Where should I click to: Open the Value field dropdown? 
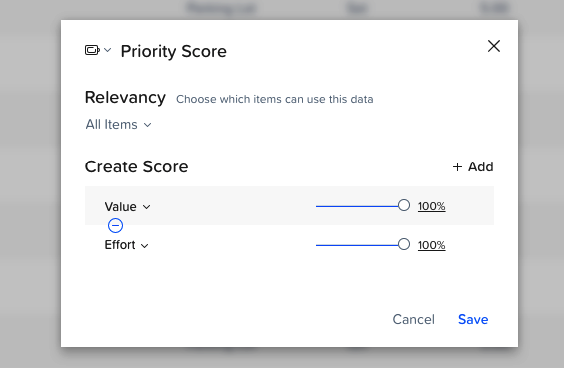(x=128, y=207)
